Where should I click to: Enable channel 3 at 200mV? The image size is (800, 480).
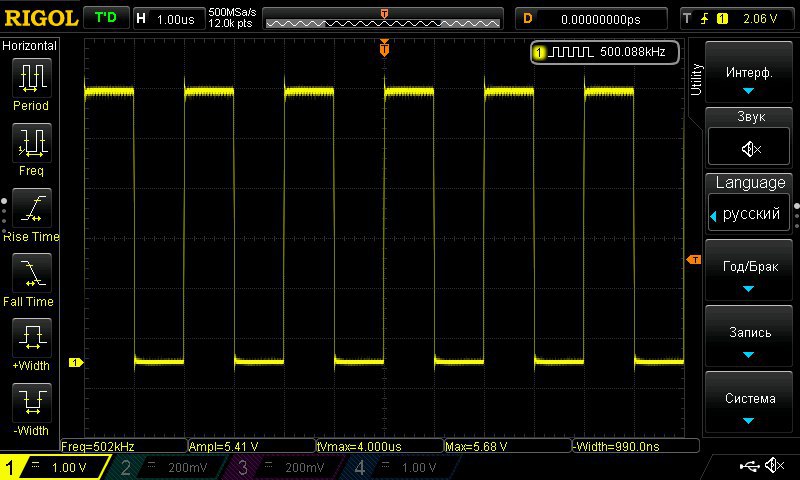(282, 467)
